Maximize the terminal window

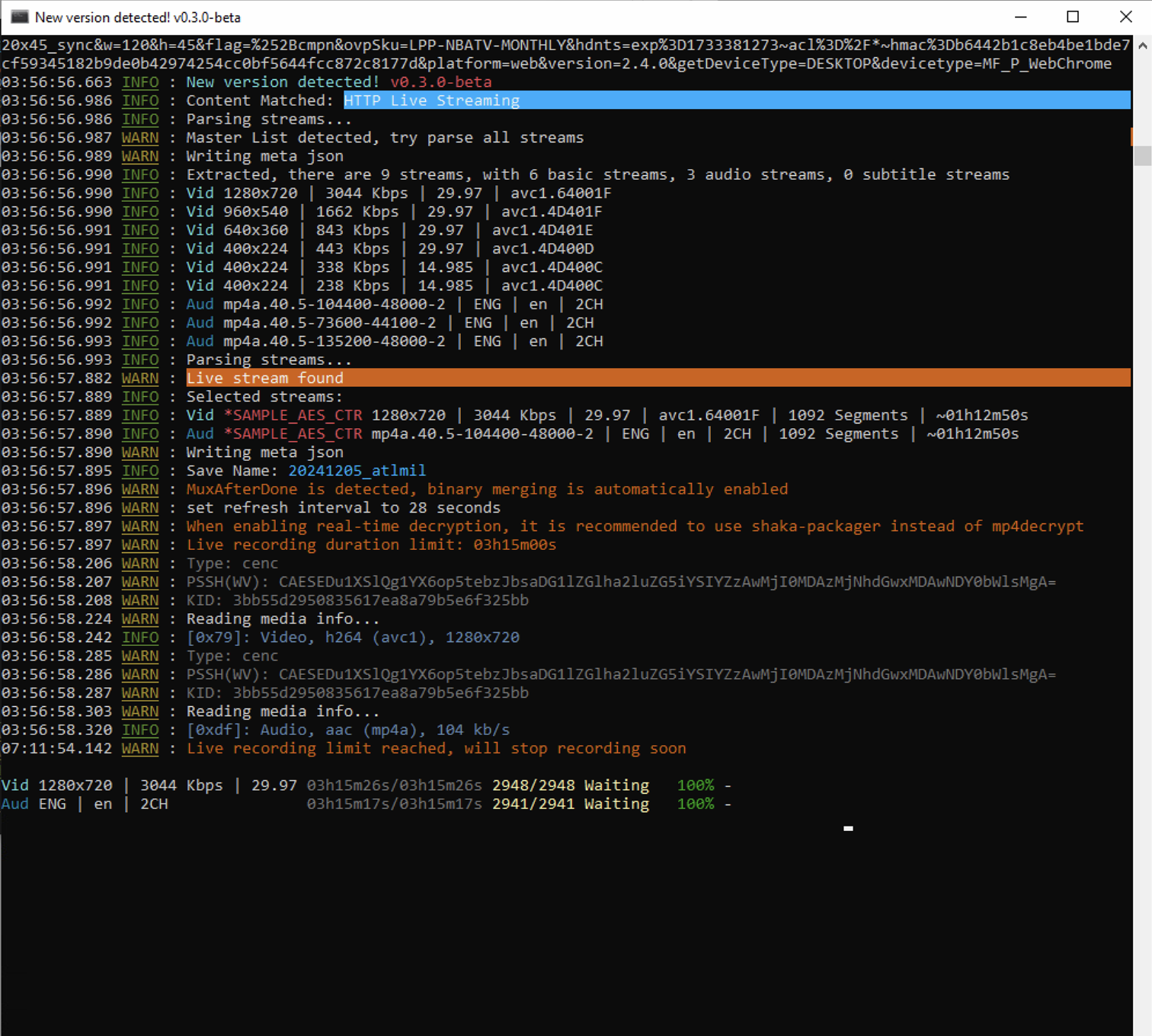coord(1073,17)
